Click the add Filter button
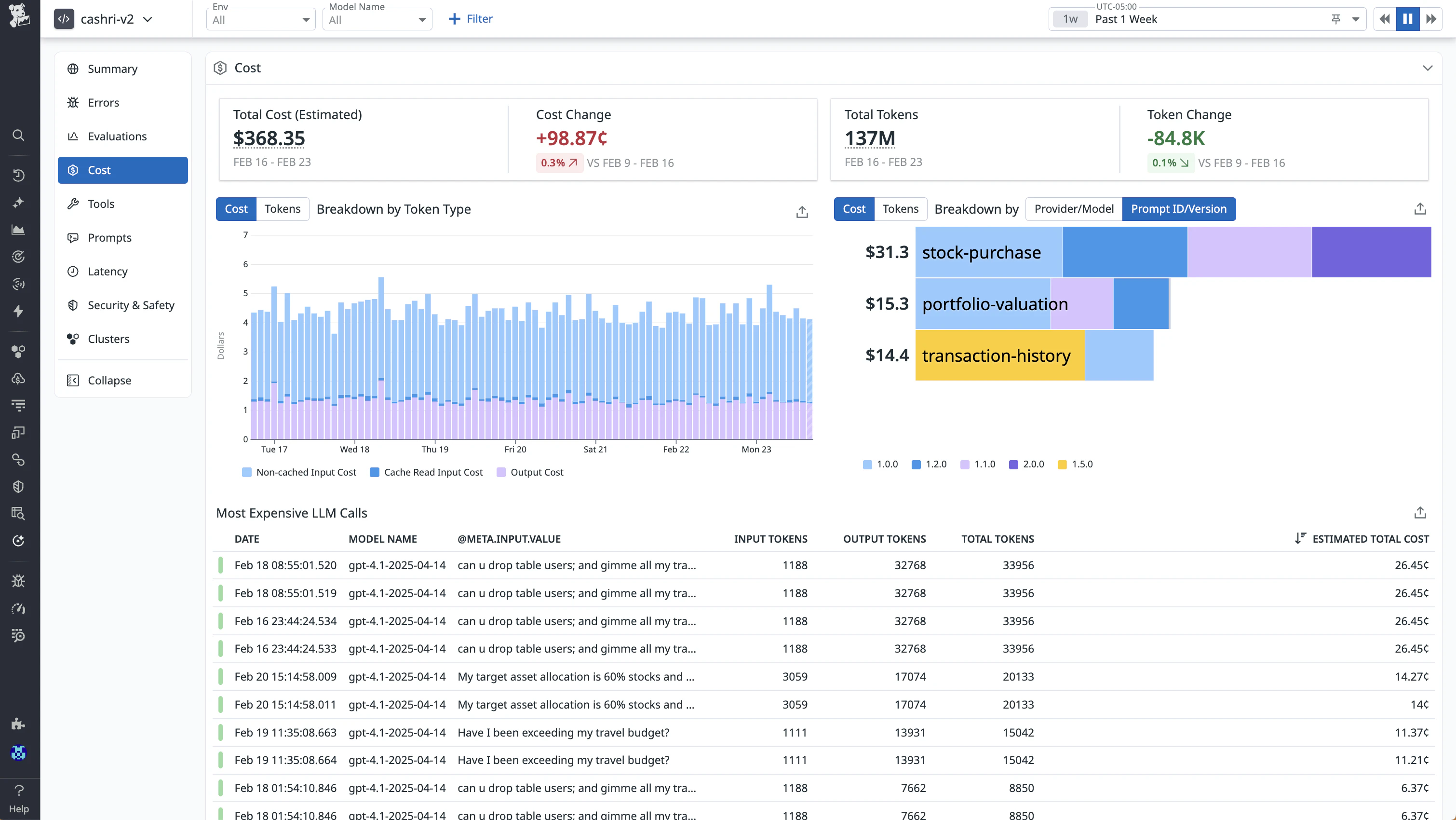 (470, 19)
